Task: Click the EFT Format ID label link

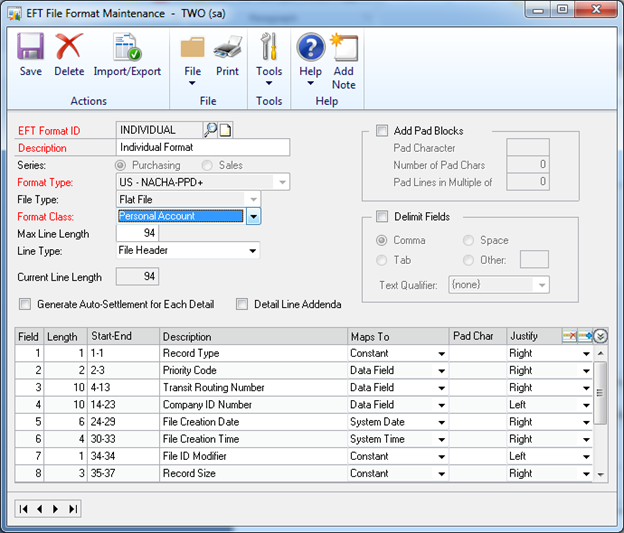Action: 47,130
